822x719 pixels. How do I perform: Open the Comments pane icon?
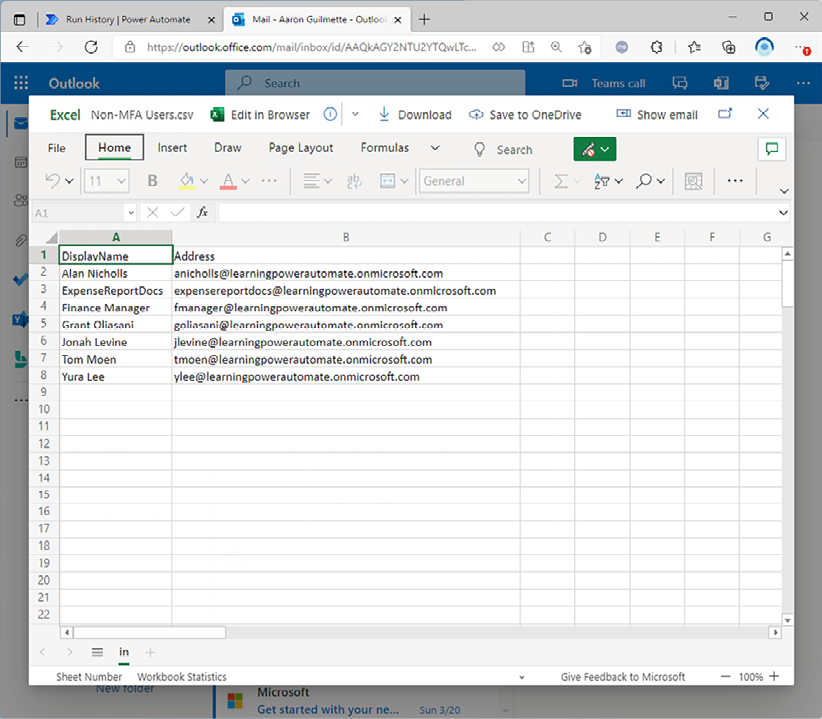[771, 149]
